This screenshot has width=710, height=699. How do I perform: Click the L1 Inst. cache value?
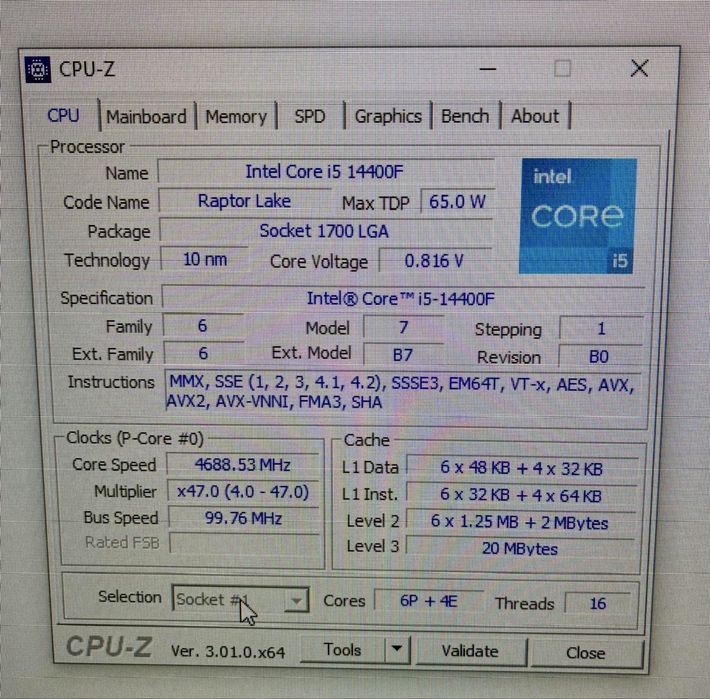(521, 496)
